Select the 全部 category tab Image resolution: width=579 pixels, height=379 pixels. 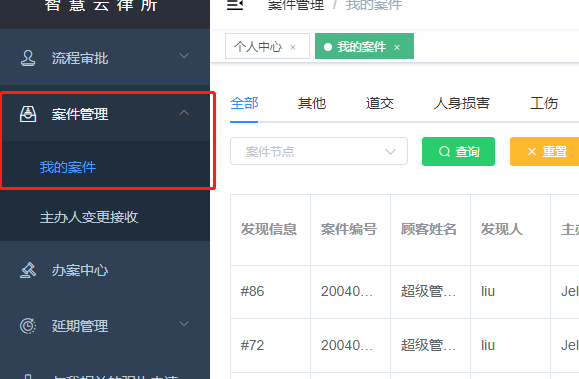[x=244, y=103]
